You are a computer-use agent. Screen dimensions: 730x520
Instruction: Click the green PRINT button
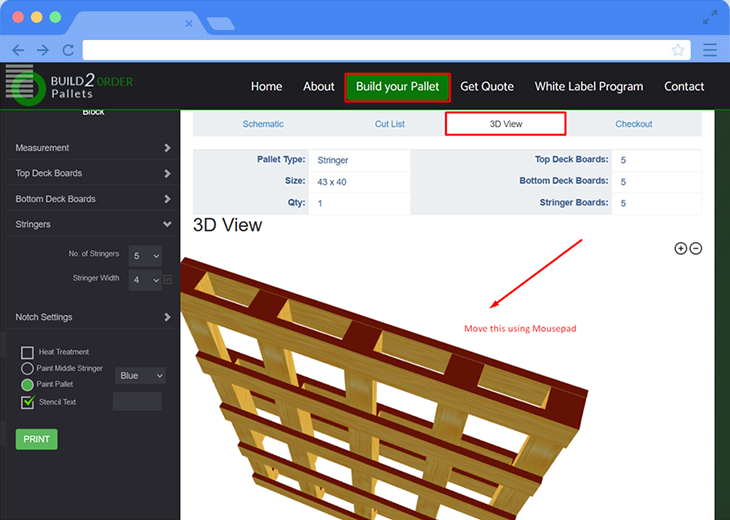tap(37, 439)
